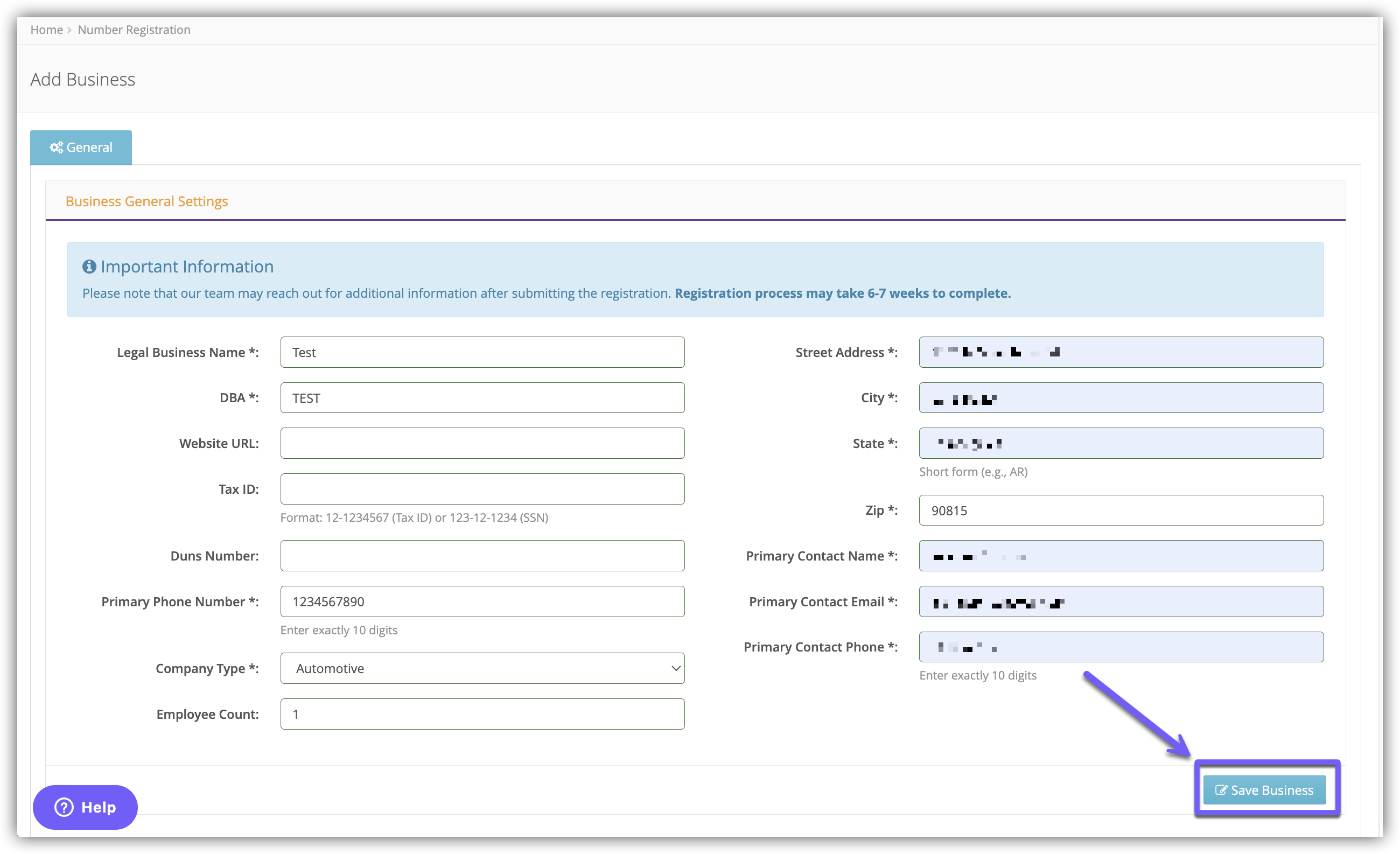This screenshot has width=1400, height=854.
Task: Click the Employee Count field
Action: pos(482,713)
